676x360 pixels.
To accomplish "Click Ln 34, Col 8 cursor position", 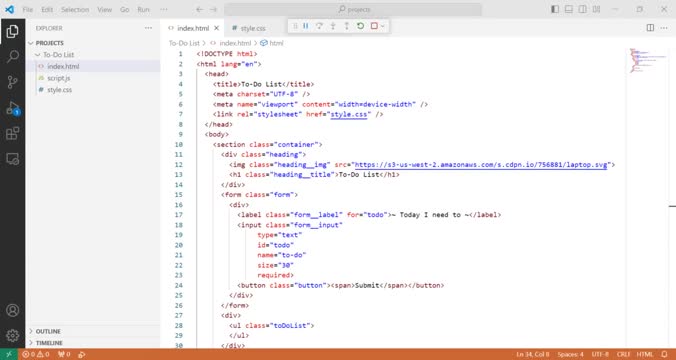I will (533, 354).
